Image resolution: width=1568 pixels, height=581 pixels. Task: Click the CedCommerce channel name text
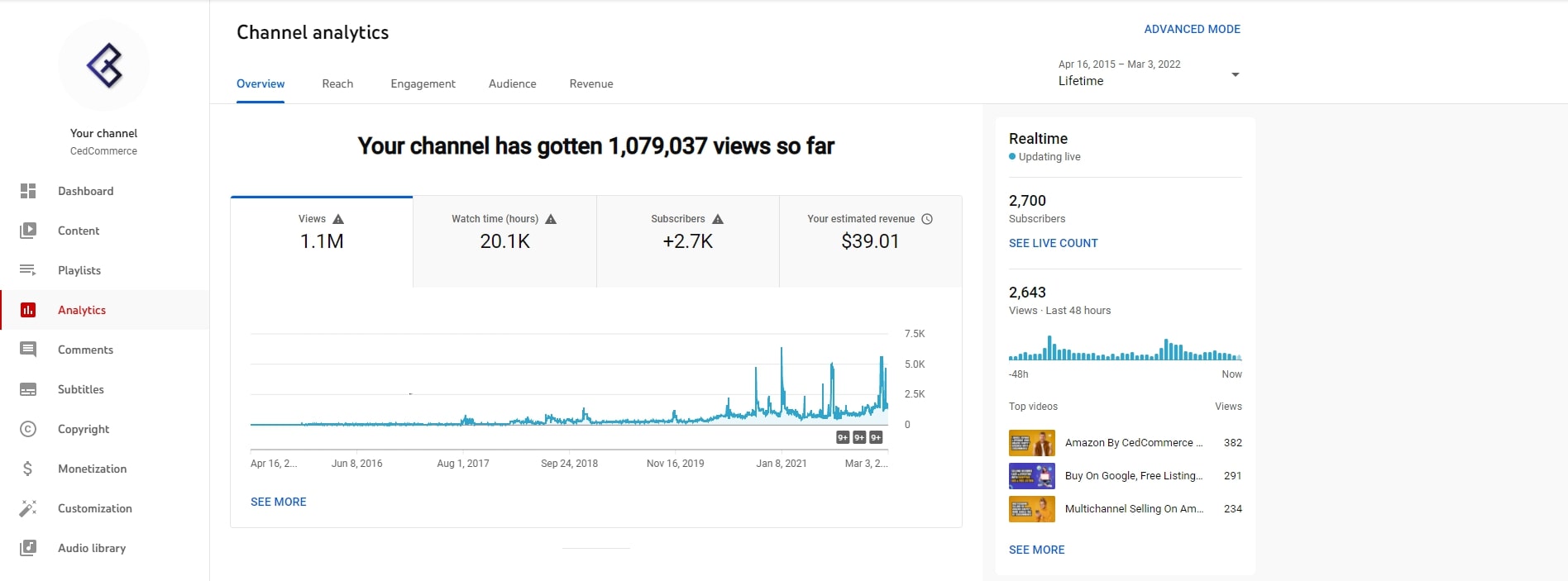(103, 151)
